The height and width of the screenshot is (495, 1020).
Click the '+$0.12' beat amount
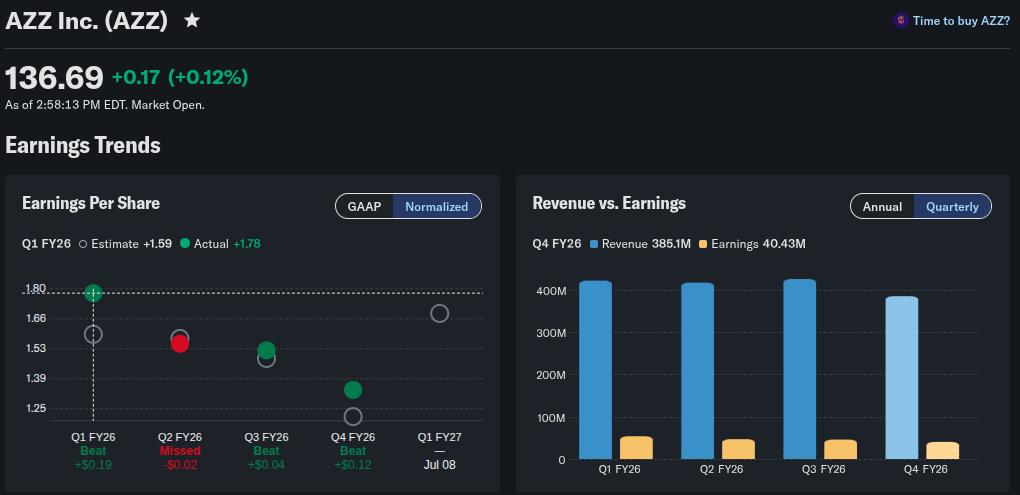[x=353, y=465]
